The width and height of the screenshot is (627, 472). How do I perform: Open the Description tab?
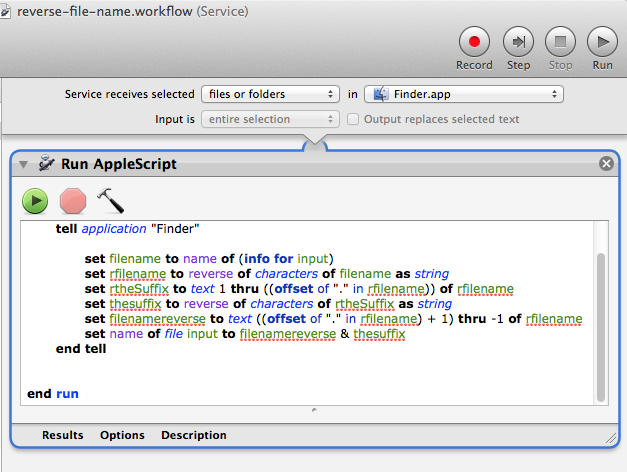pyautogui.click(x=194, y=435)
